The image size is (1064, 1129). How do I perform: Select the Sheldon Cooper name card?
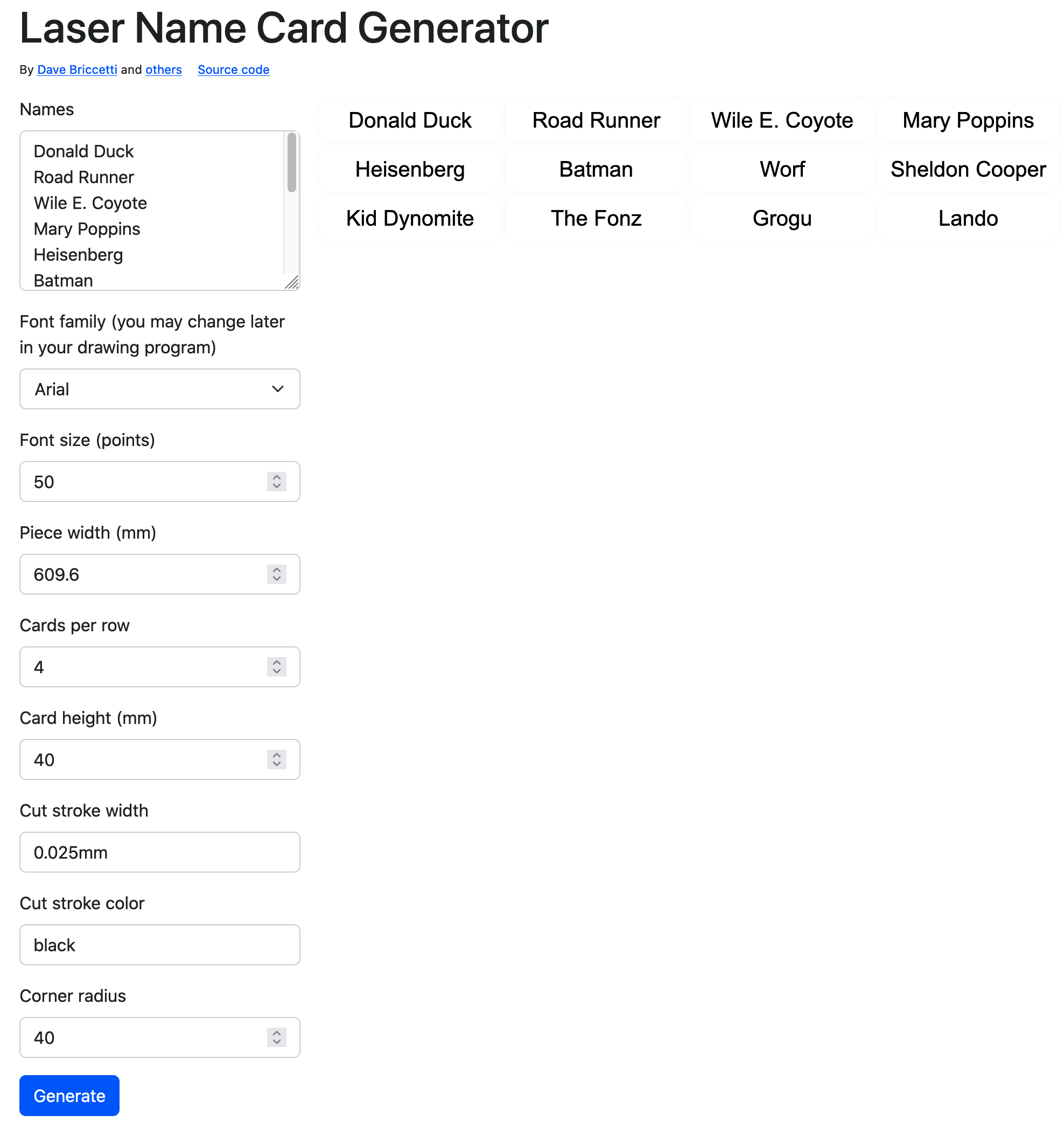[x=968, y=169]
